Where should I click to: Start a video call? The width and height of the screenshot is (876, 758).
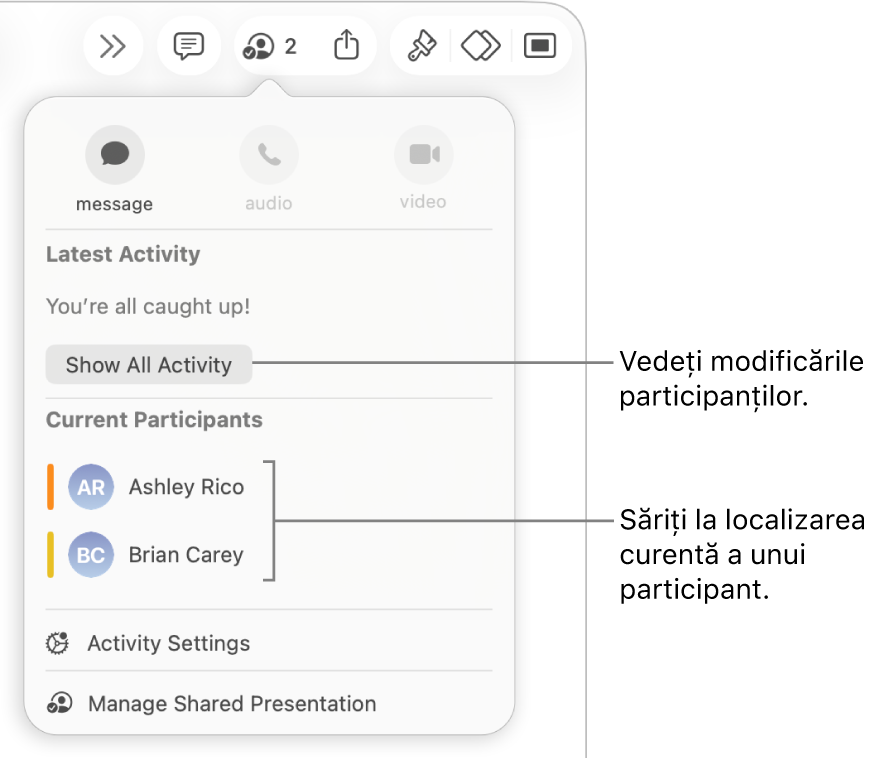tap(423, 155)
